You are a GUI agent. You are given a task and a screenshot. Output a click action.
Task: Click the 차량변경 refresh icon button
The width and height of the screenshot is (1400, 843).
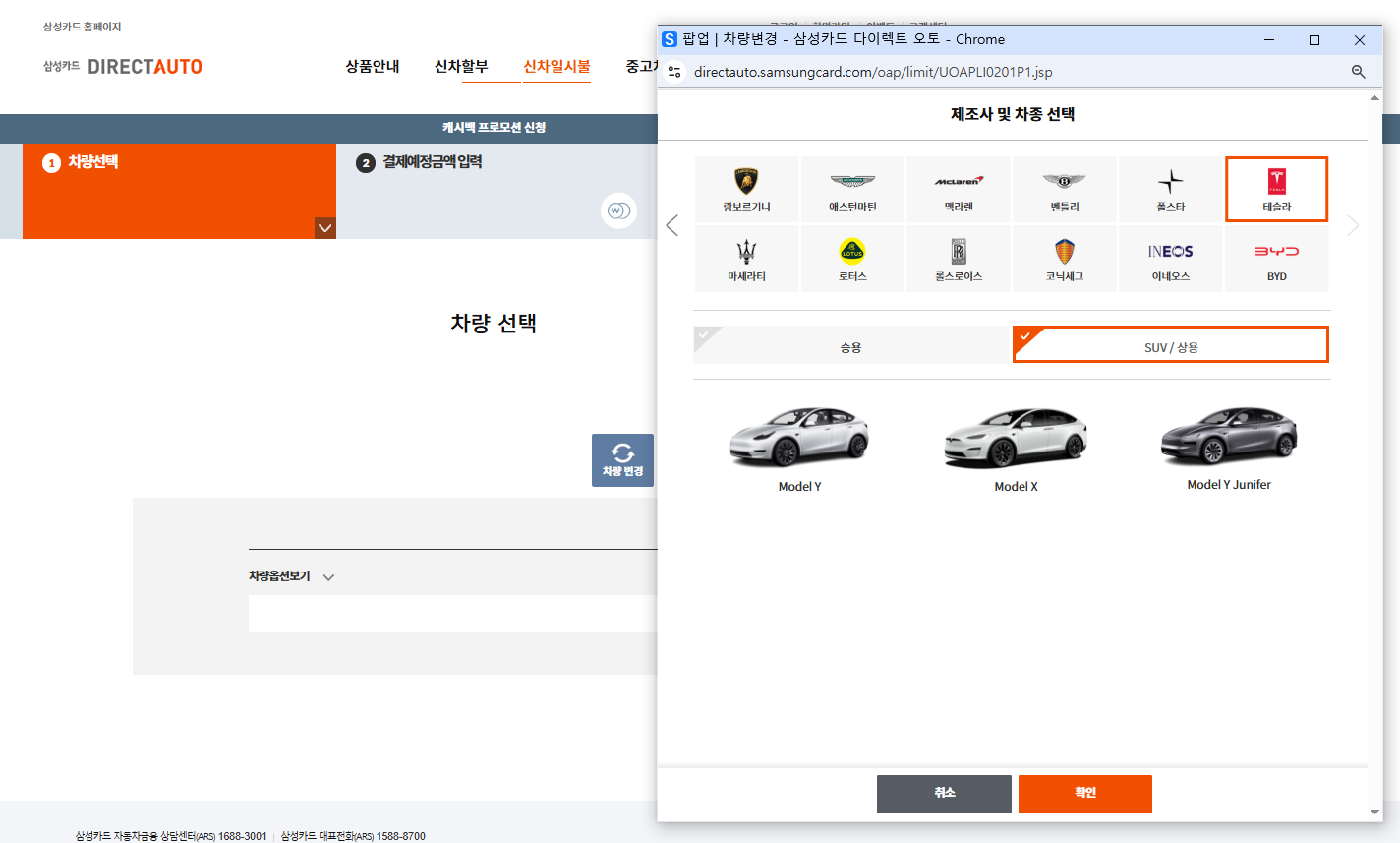click(622, 460)
